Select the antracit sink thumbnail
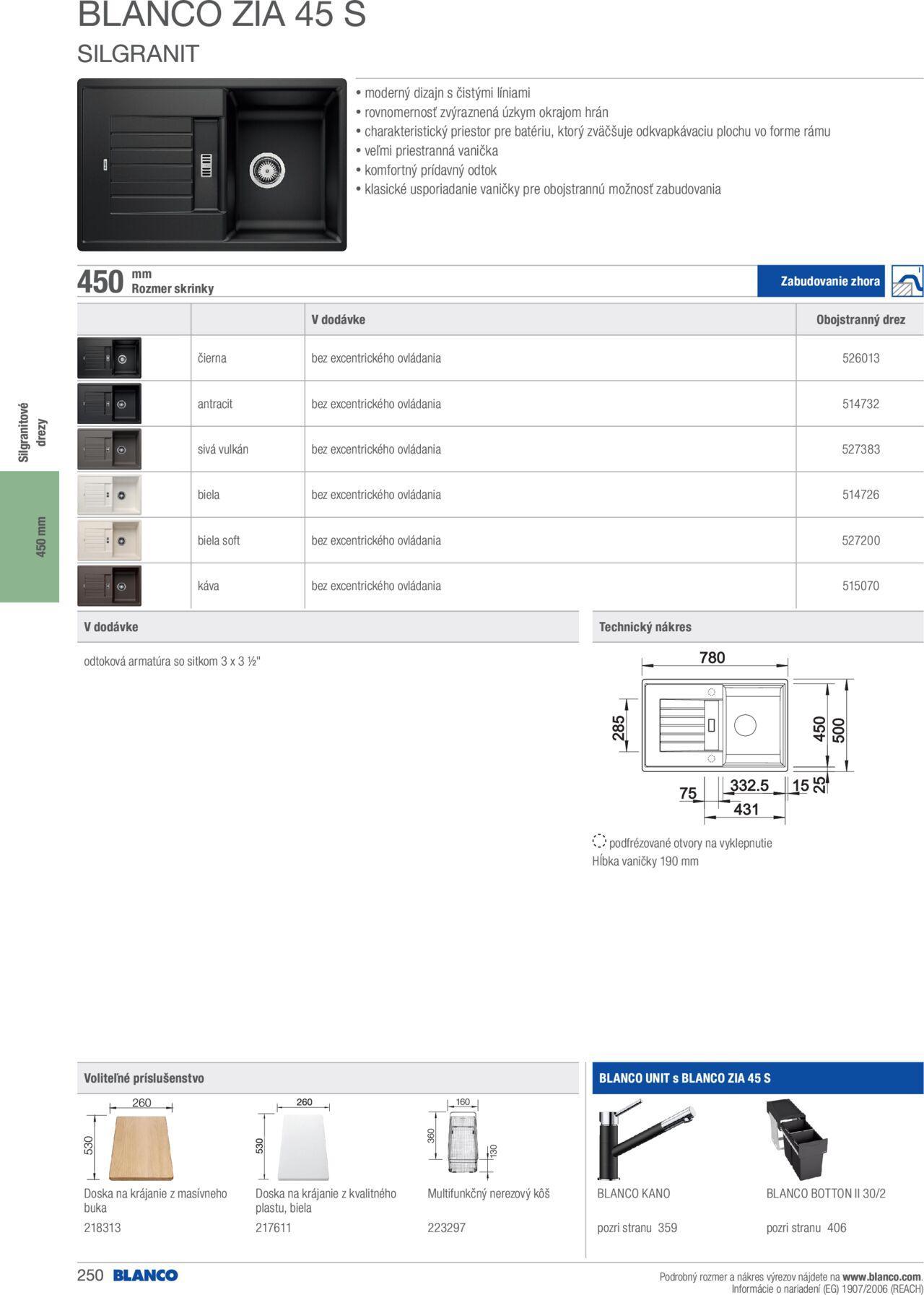924x1295 pixels. (109, 403)
